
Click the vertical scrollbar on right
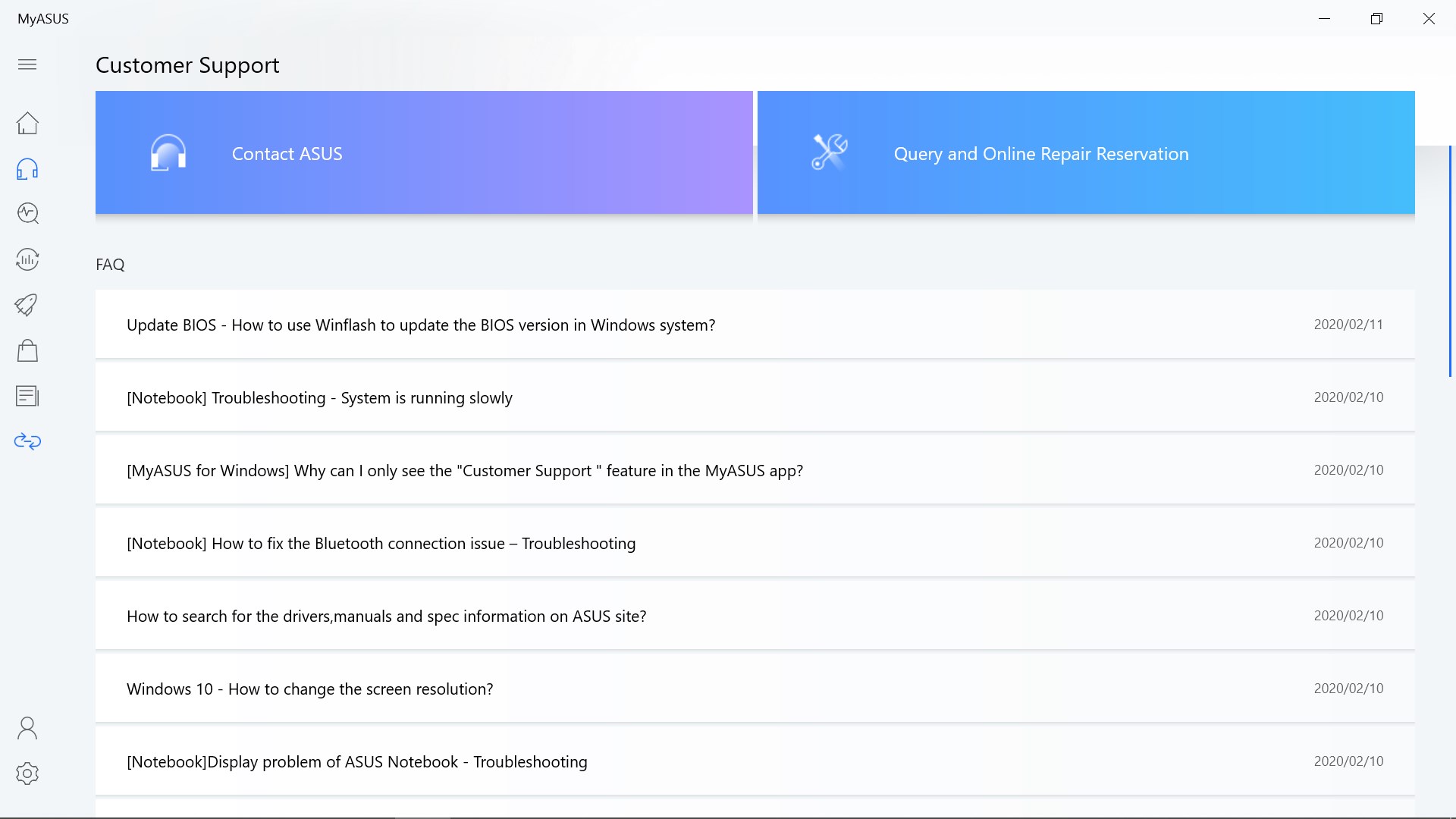coord(1450,262)
